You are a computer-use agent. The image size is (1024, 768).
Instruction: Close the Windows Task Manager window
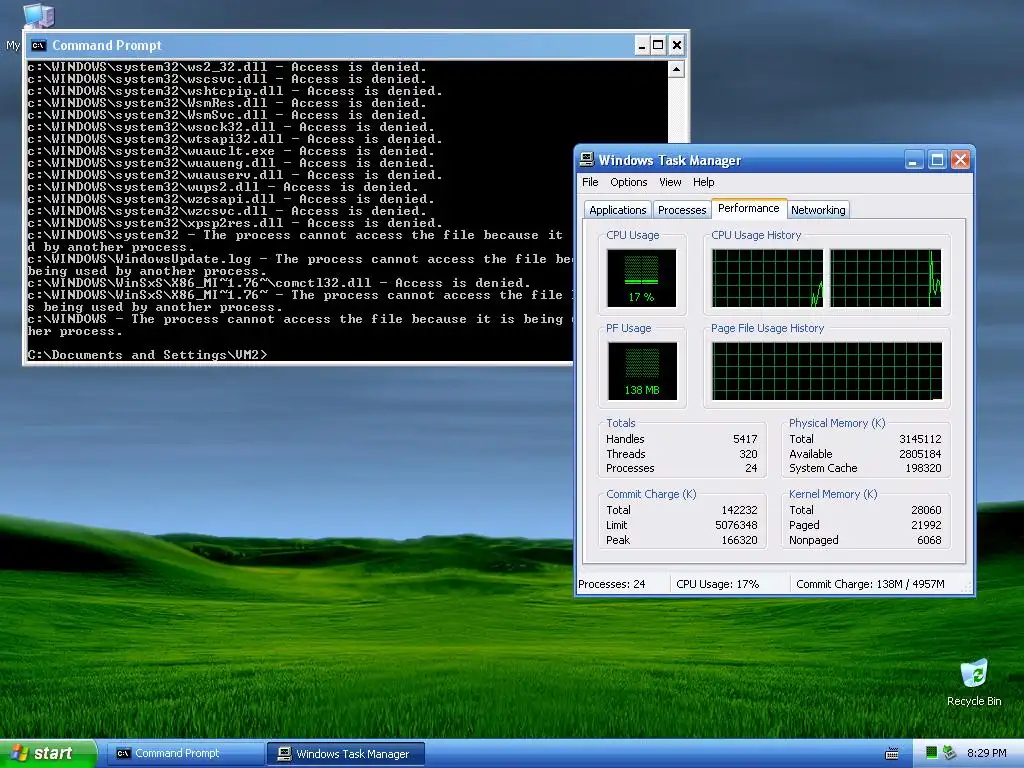960,160
